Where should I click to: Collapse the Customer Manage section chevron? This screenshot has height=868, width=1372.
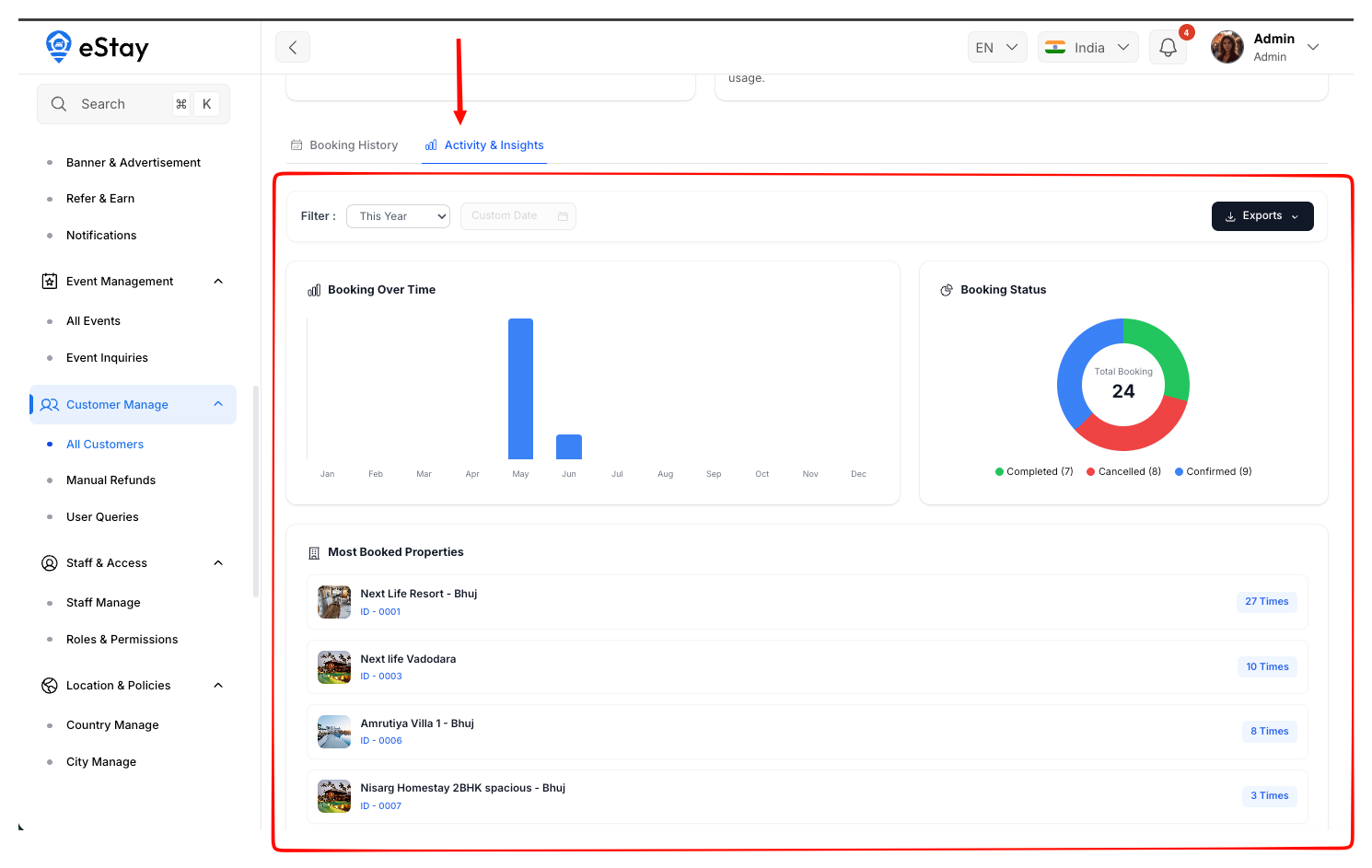[218, 404]
